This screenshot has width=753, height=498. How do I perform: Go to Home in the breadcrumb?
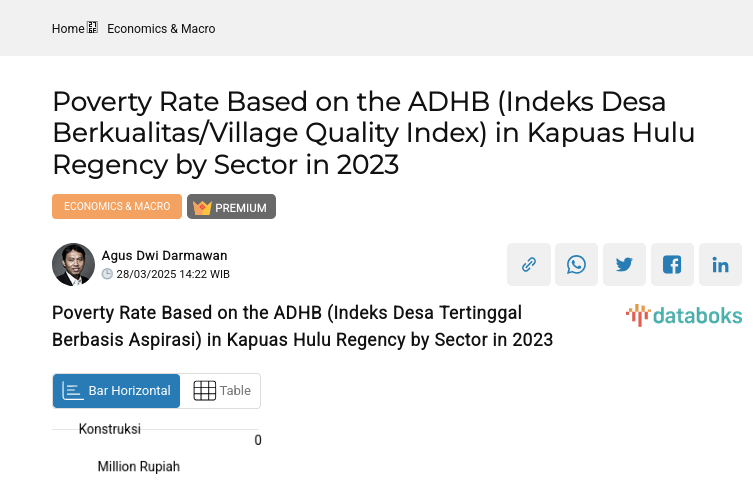click(68, 29)
